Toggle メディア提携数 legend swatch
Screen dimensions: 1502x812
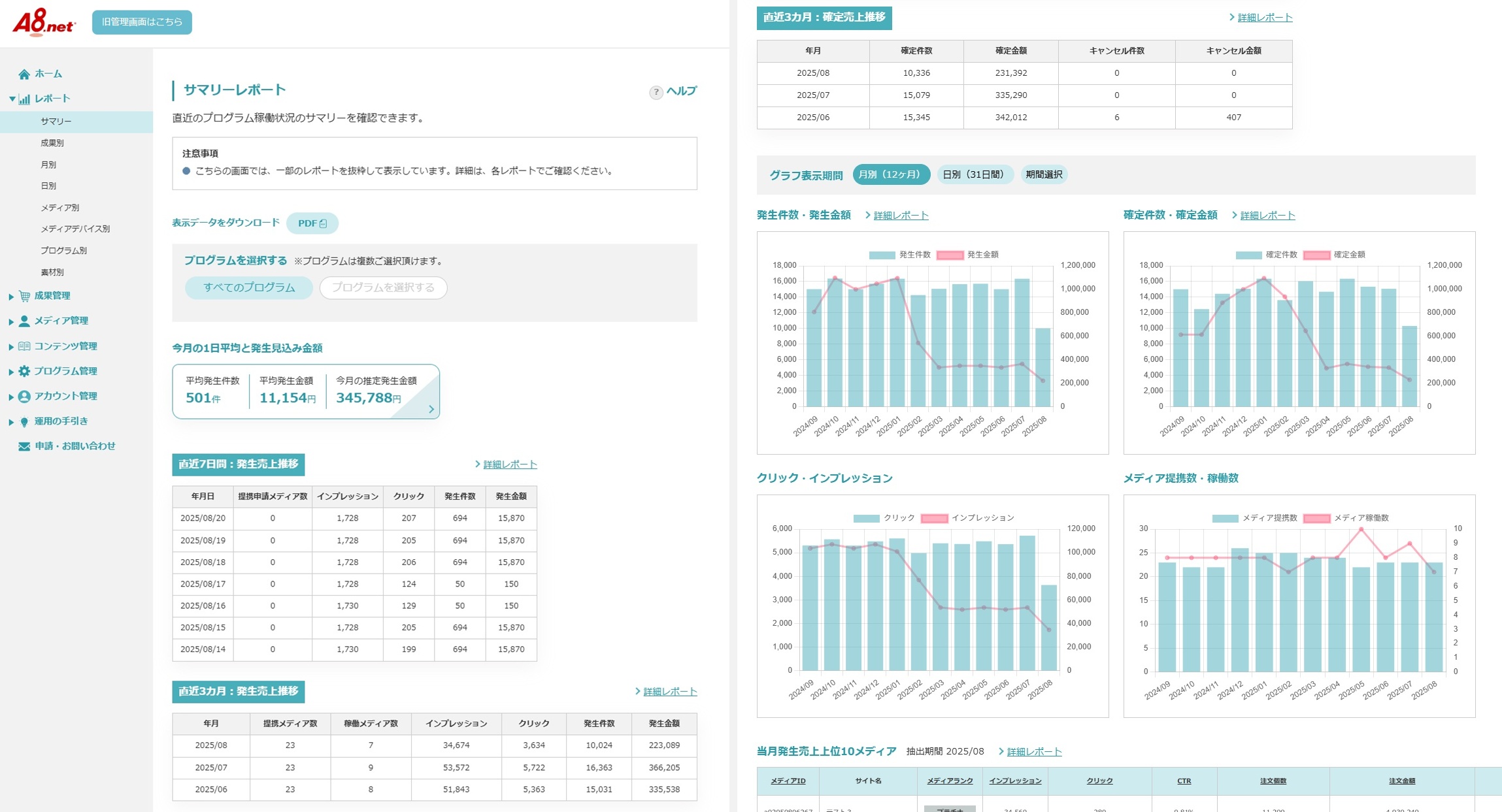click(1225, 519)
